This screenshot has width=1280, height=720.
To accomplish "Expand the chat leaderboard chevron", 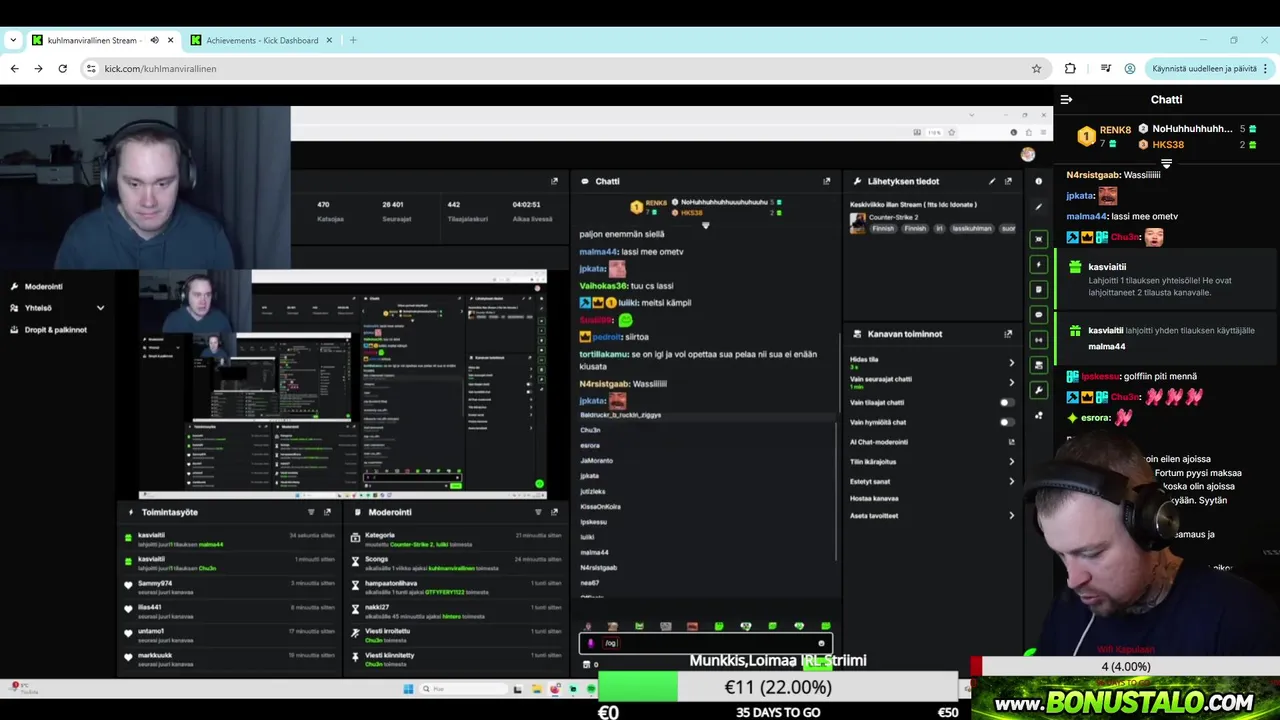I will point(1166,164).
